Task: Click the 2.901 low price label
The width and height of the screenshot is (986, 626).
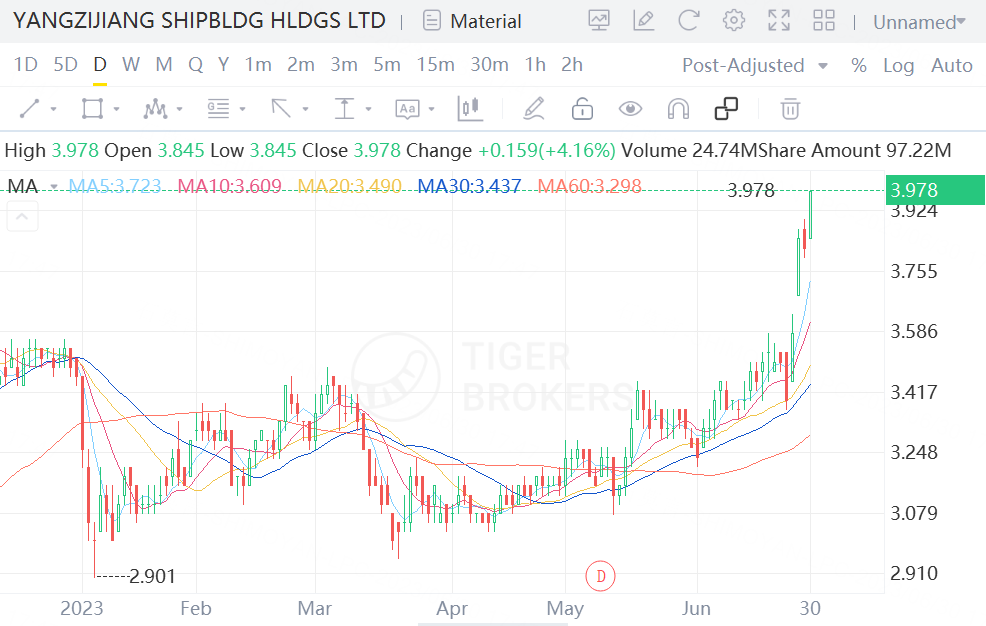Action: click(x=152, y=576)
